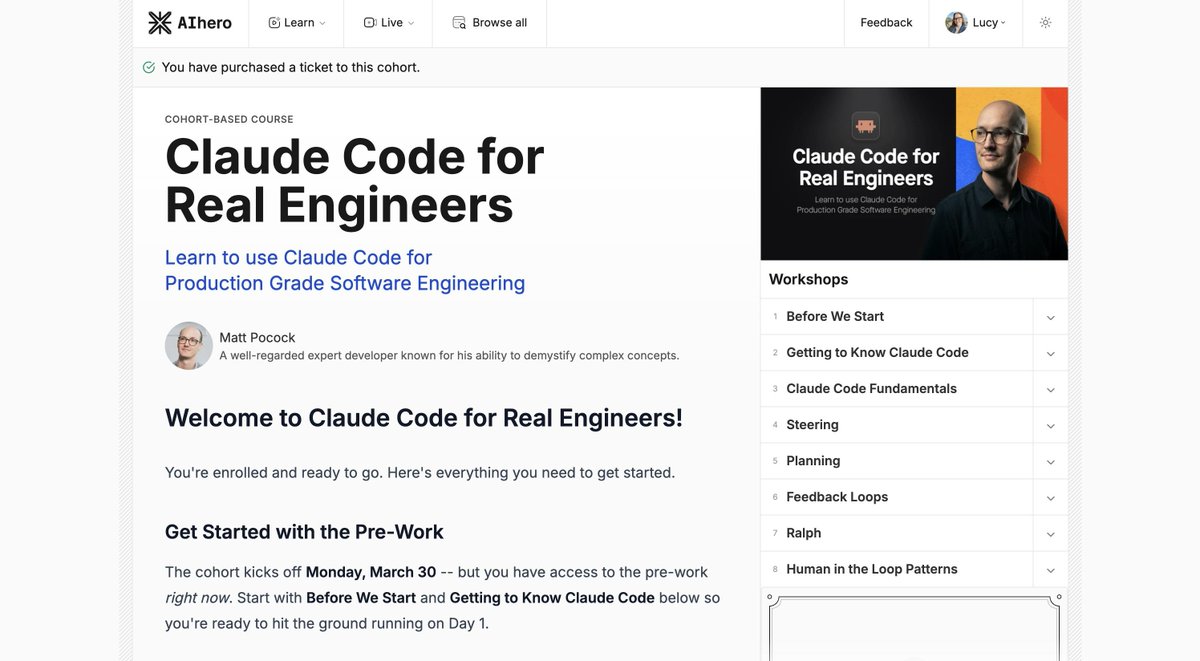Click the Browse all list icon
Viewport: 1200px width, 661px height.
pyautogui.click(x=459, y=23)
